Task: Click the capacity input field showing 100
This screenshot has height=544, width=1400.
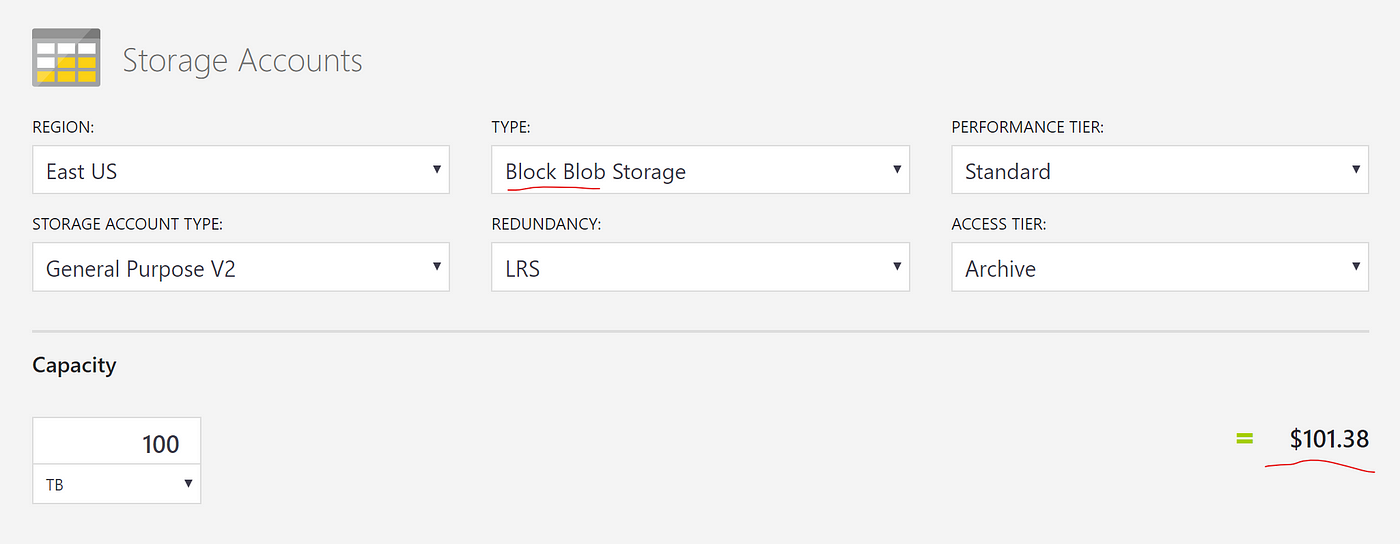Action: [x=117, y=442]
